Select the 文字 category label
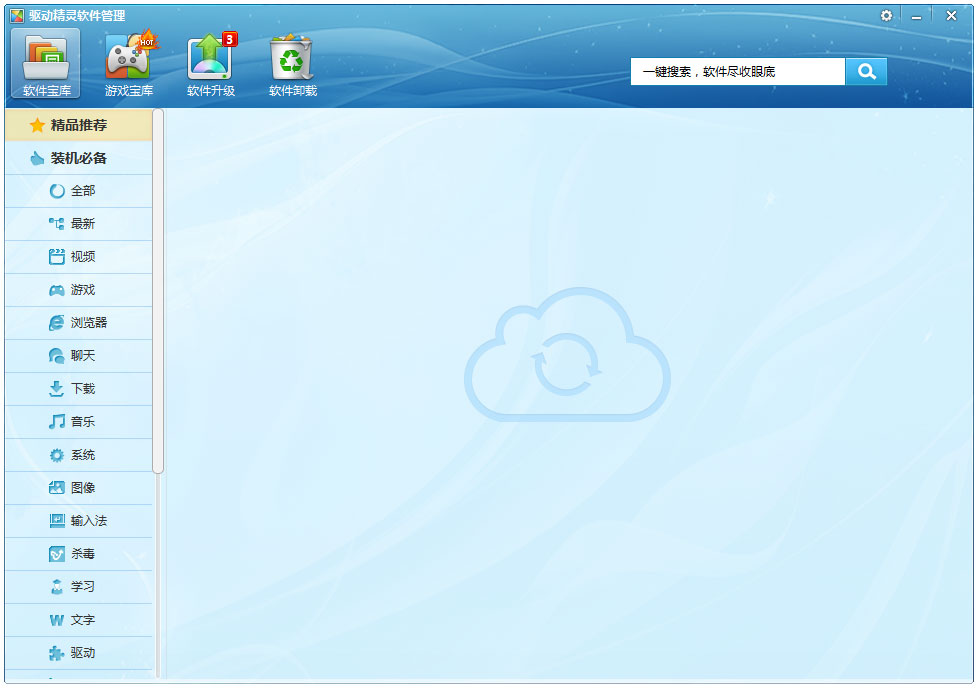 83,620
